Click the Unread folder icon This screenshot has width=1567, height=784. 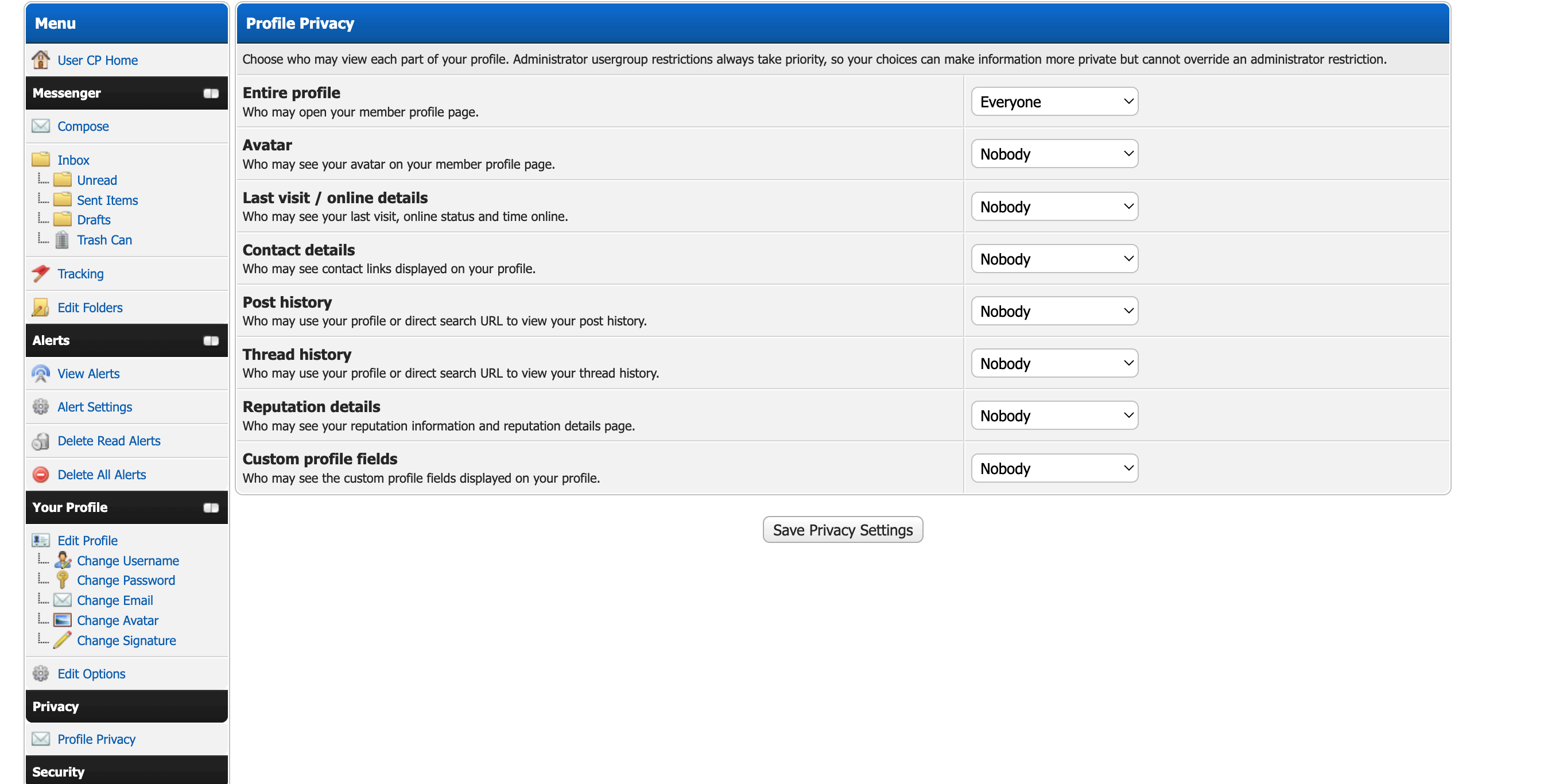pos(62,180)
